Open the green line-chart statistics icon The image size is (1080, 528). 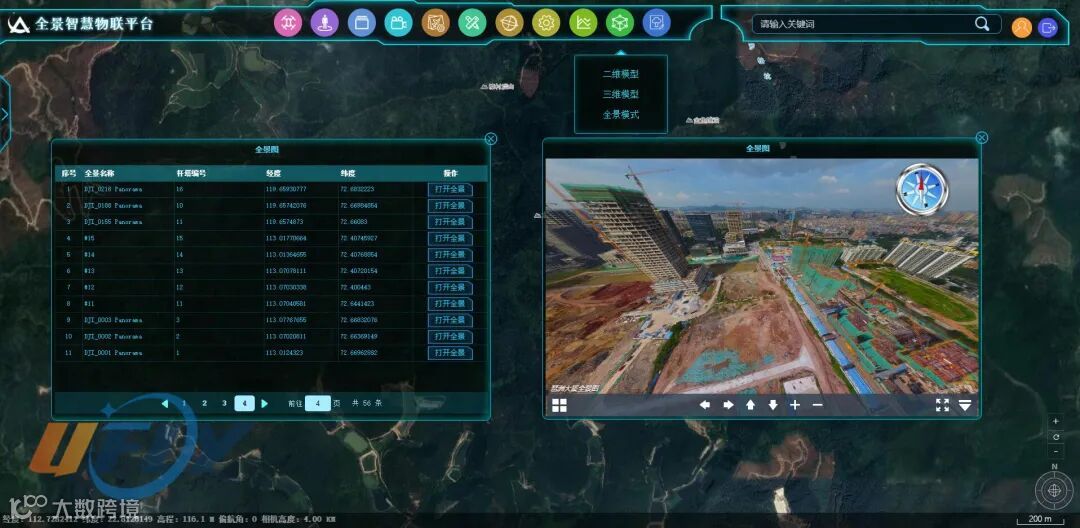583,23
